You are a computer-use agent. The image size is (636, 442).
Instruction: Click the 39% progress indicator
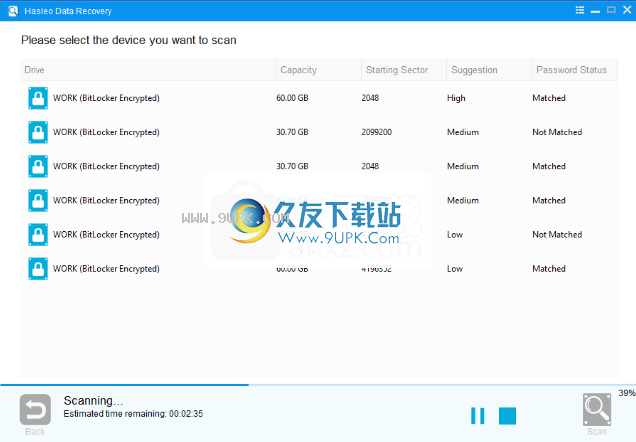point(627,393)
